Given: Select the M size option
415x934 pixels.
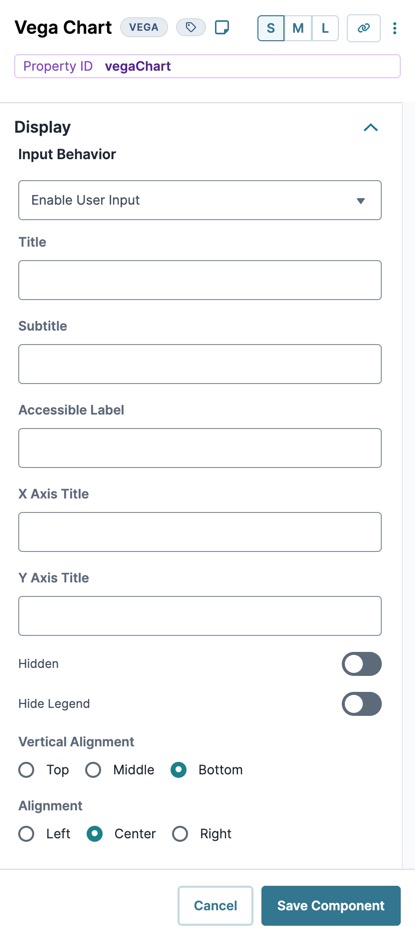Looking at the screenshot, I should tap(298, 28).
